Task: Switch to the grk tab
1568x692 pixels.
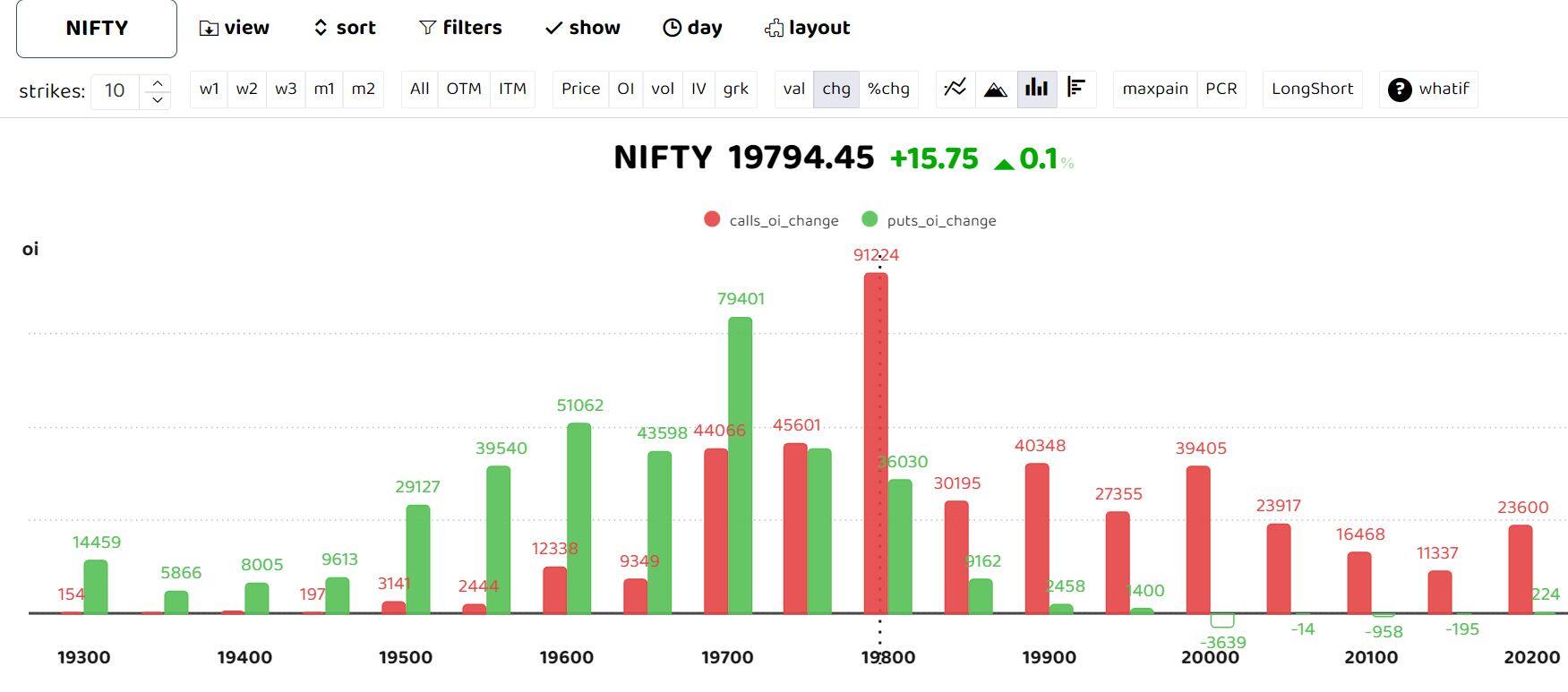Action: tap(736, 89)
